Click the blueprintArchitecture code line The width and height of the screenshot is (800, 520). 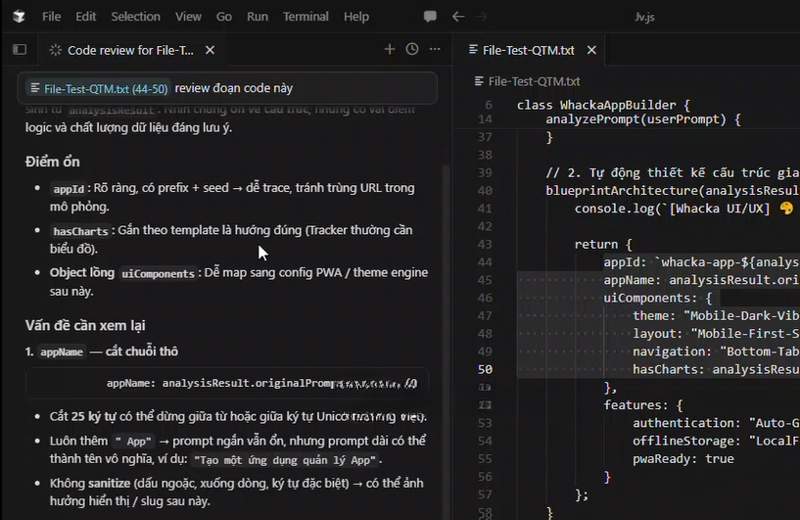(x=672, y=191)
